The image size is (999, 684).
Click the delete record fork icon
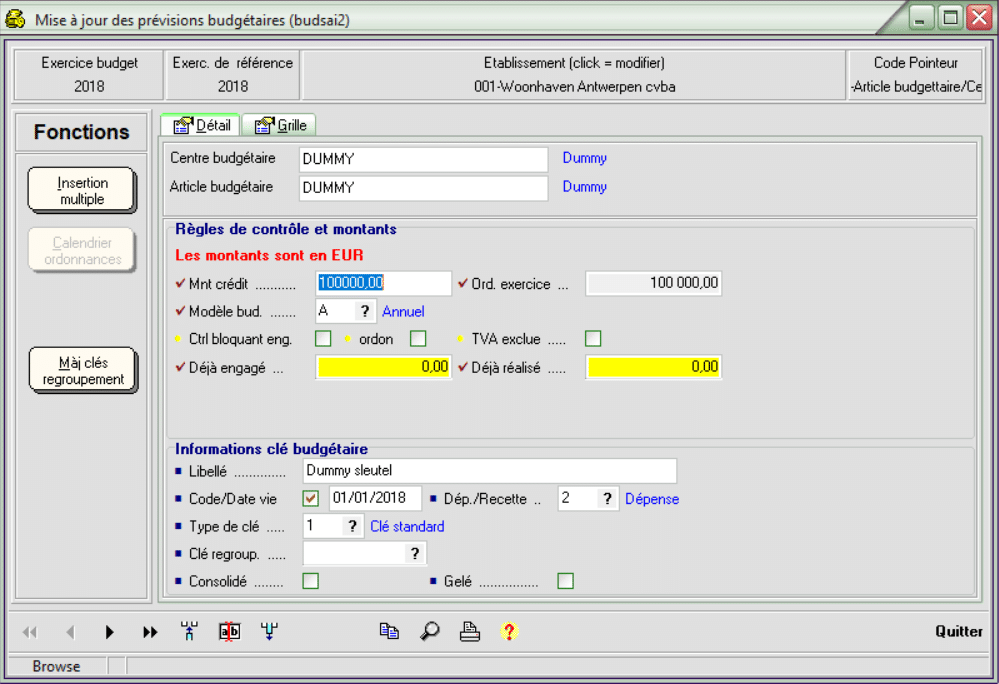click(270, 631)
